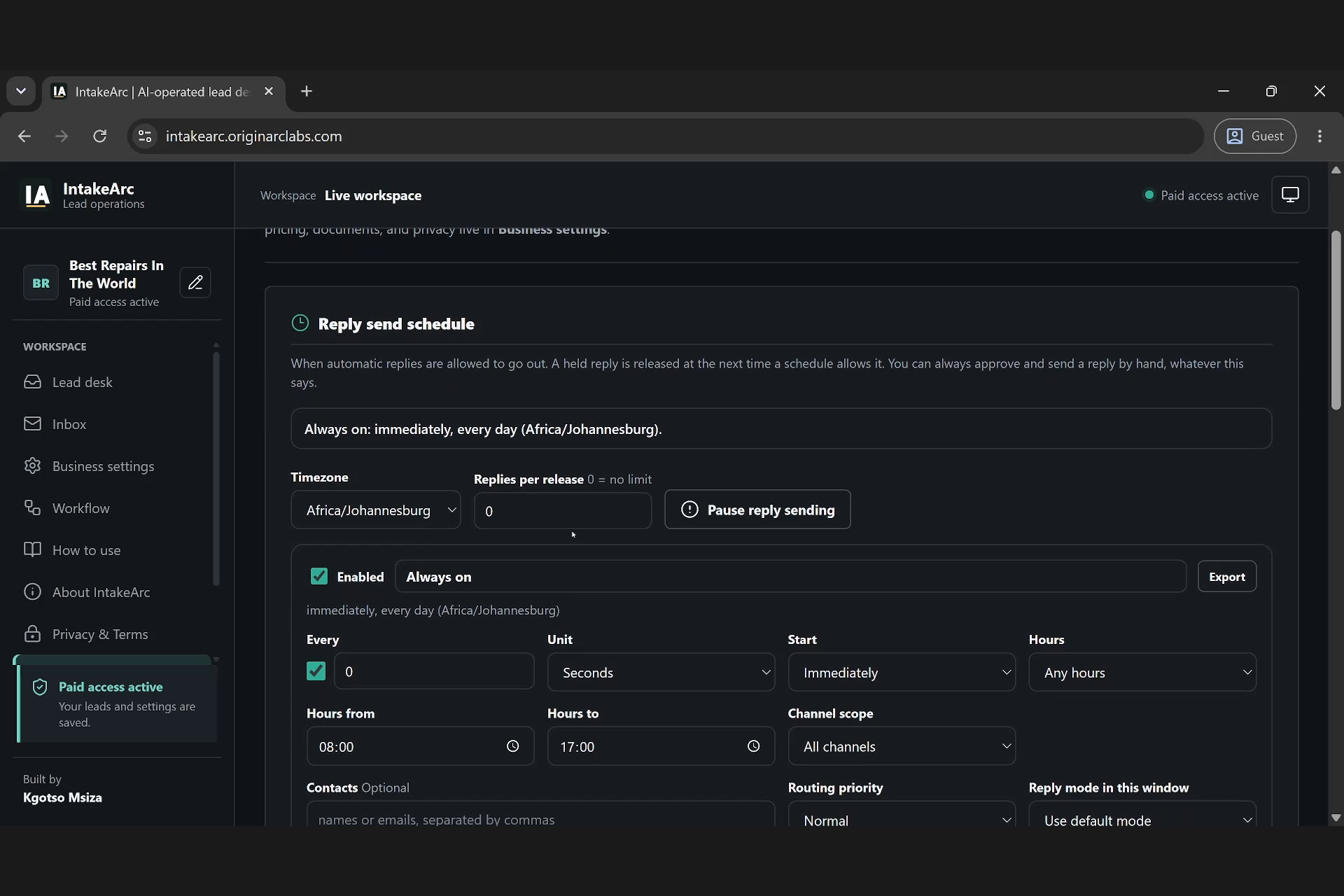The height and width of the screenshot is (896, 1344).
Task: Click the IntakeArc IA logo
Action: [37, 195]
